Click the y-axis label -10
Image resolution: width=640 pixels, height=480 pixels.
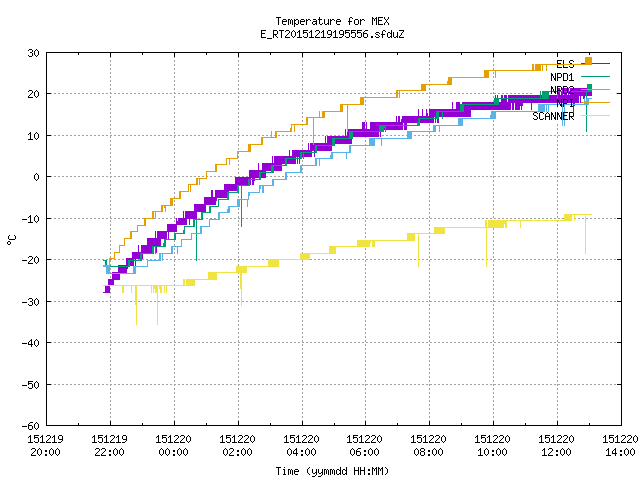pos(31,219)
